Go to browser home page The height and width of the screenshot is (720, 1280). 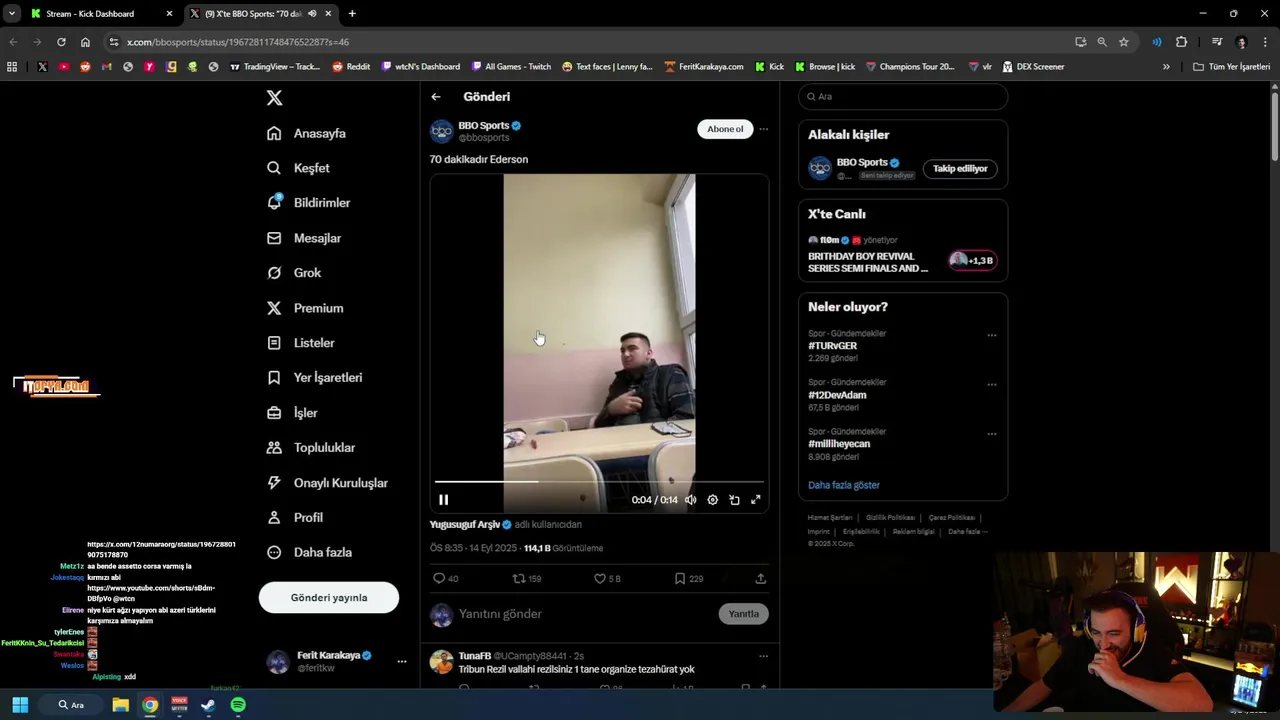pos(85,42)
